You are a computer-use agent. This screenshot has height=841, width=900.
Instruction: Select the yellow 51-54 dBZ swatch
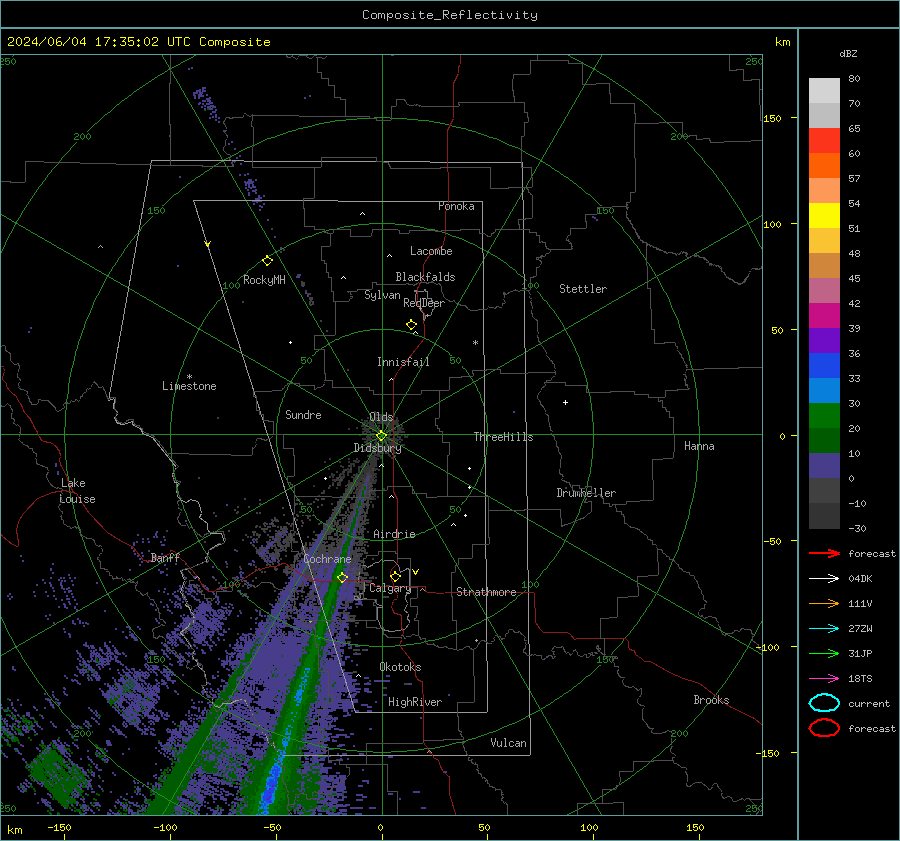(x=824, y=215)
